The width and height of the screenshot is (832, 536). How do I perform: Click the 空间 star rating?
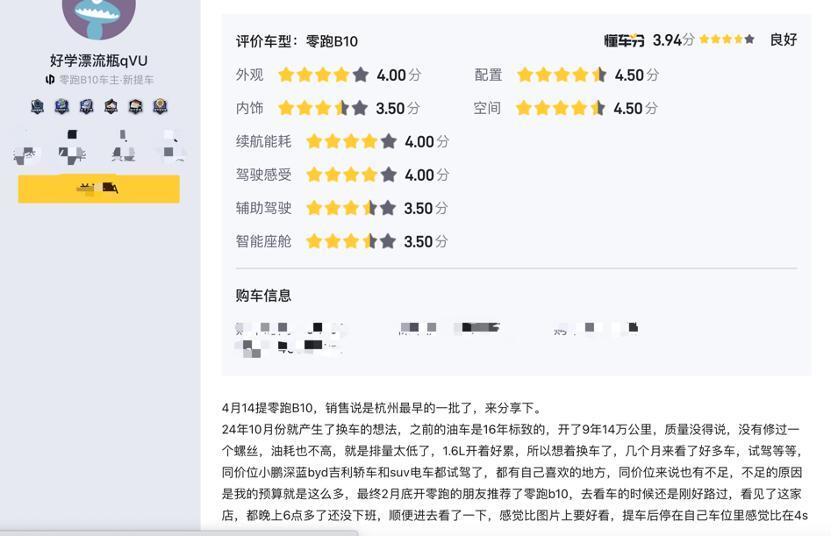(x=560, y=108)
